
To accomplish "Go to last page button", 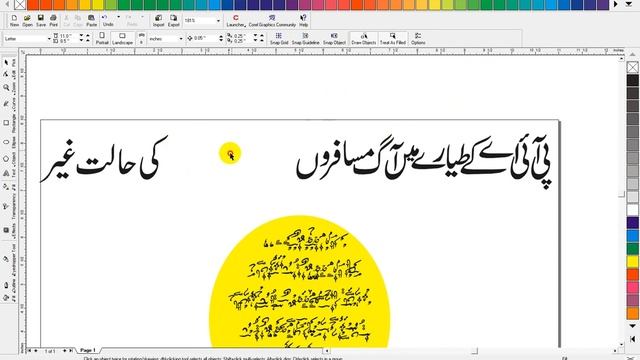I will pos(71,350).
